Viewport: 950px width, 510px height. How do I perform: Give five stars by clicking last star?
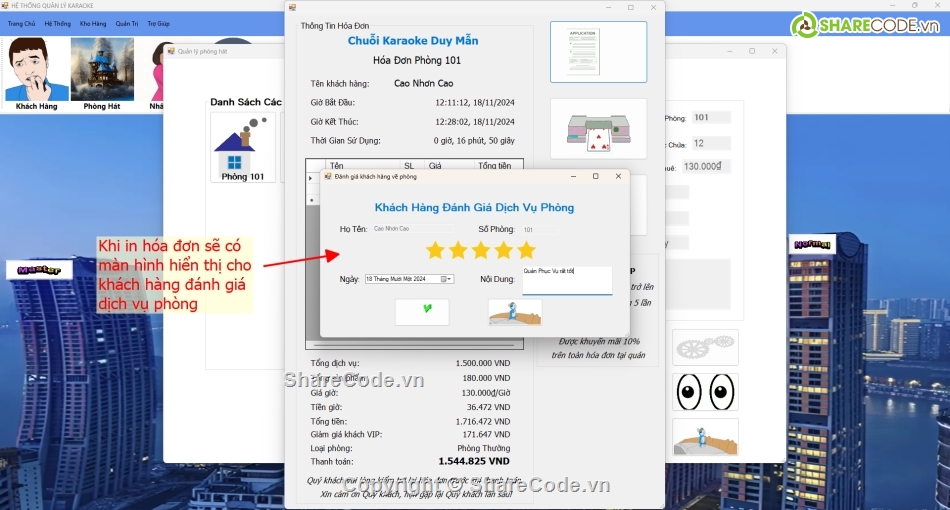click(x=526, y=250)
